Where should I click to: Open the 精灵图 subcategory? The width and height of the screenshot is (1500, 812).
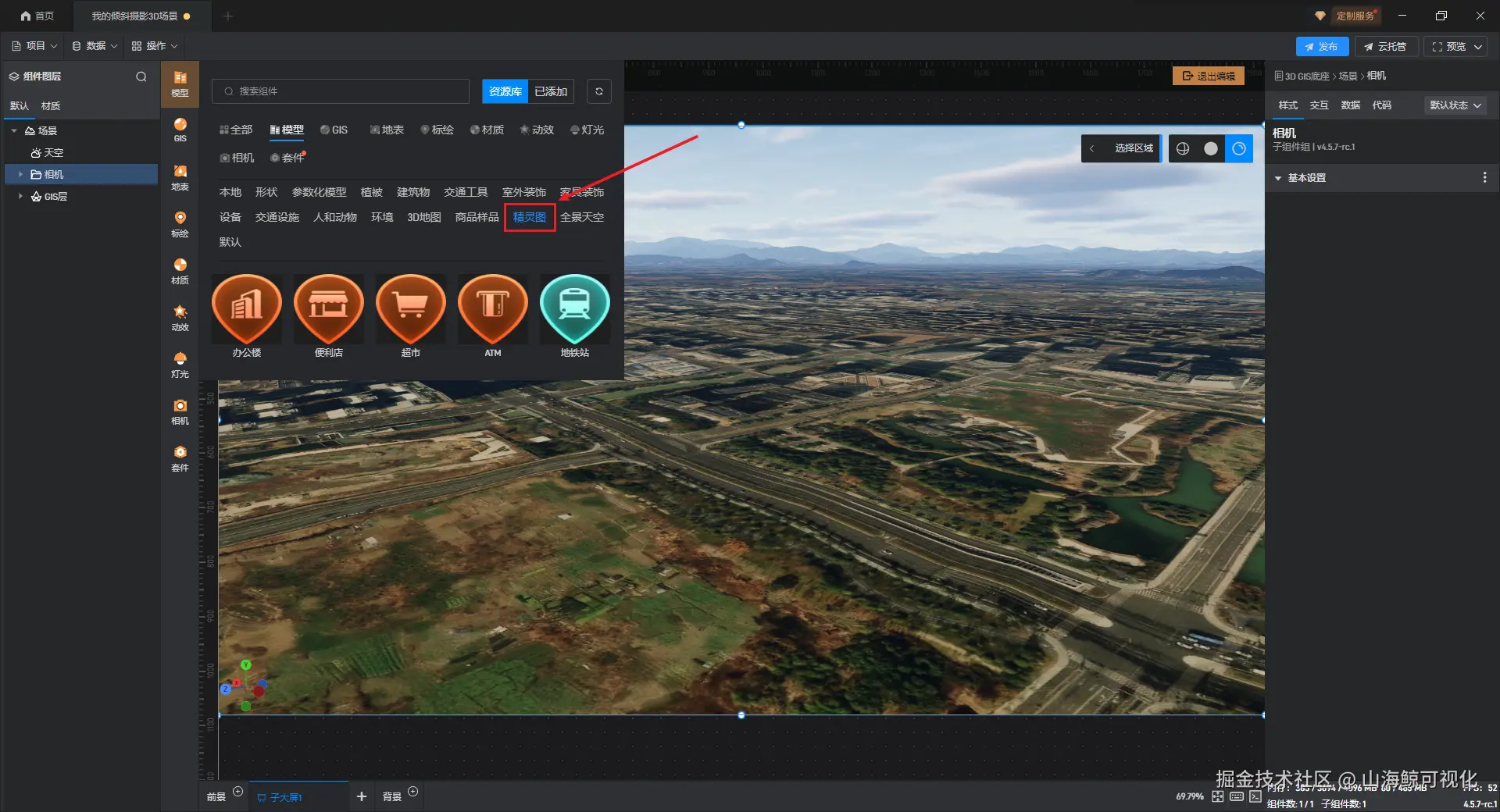coord(530,217)
